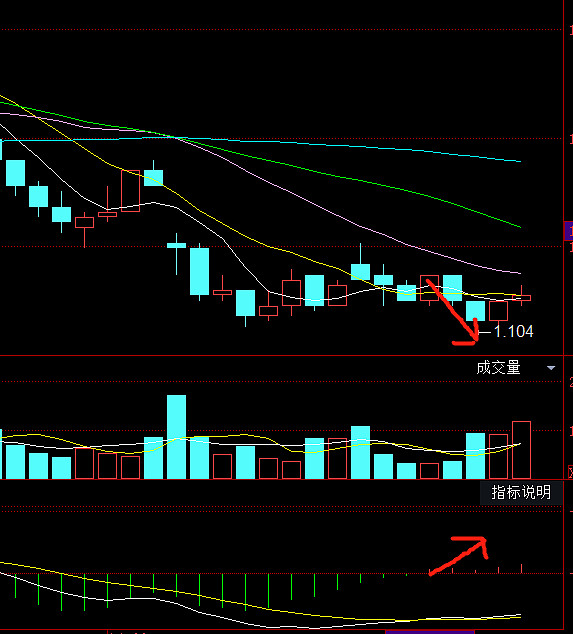The height and width of the screenshot is (634, 573).
Task: Click the 成交量 indicator label
Action: 498,368
